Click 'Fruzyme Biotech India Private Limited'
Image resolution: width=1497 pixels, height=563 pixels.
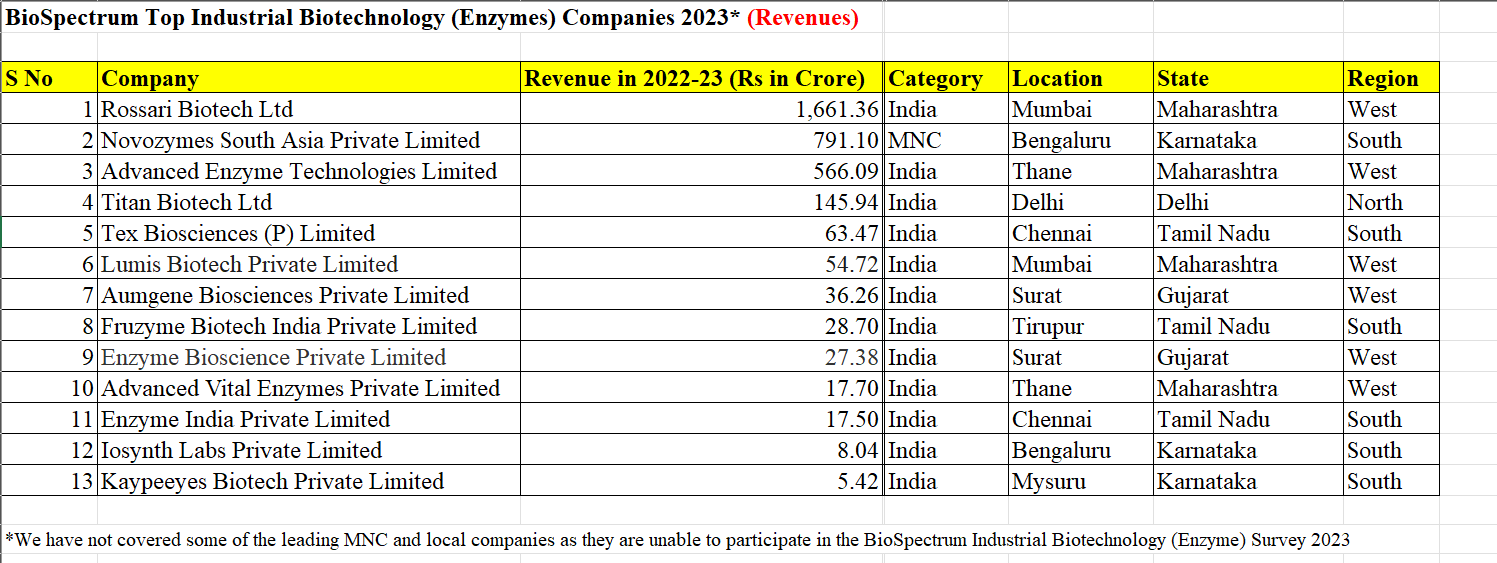pyautogui.click(x=309, y=326)
